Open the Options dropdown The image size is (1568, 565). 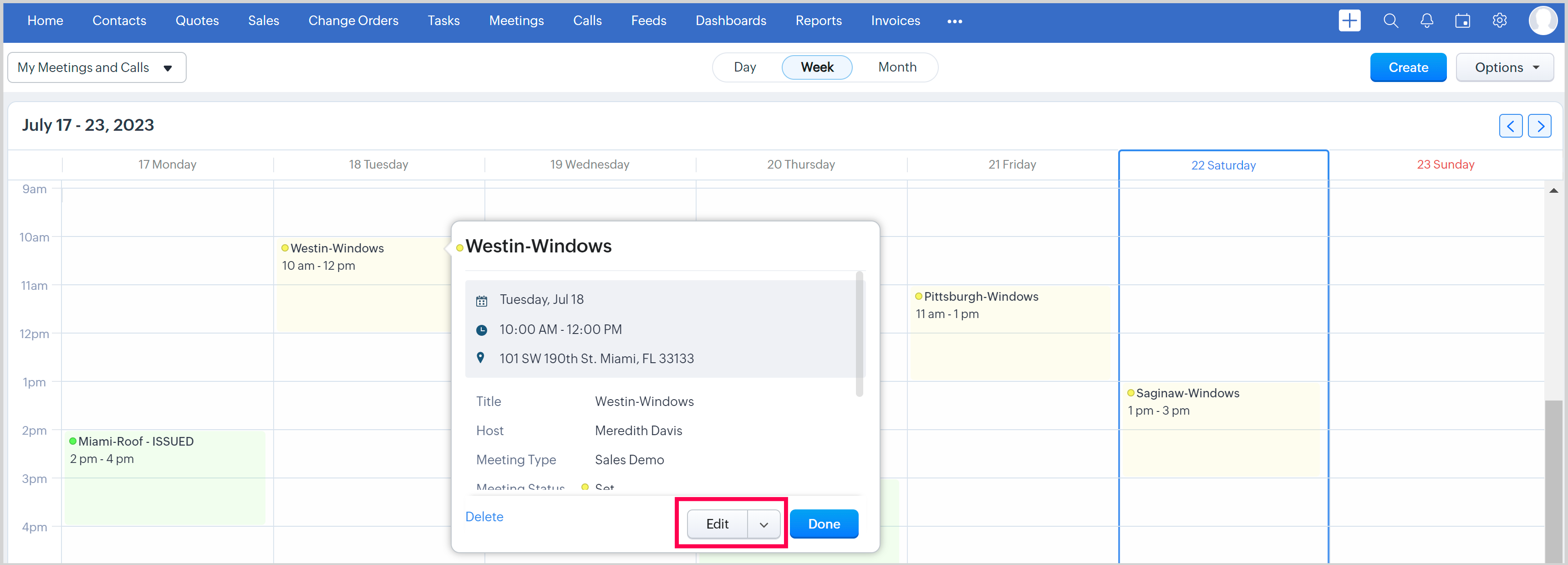pos(1504,67)
